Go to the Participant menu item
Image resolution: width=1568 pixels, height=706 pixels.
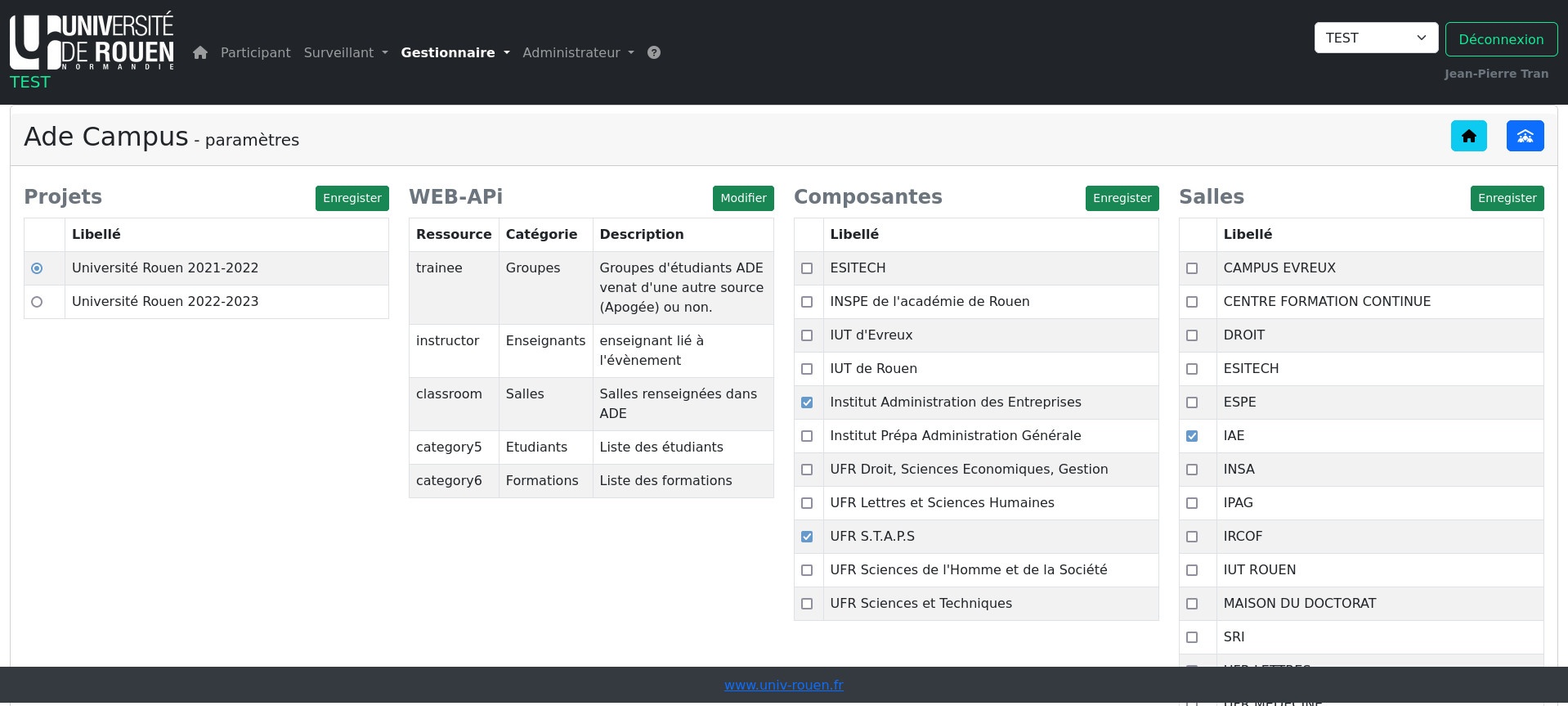click(255, 52)
